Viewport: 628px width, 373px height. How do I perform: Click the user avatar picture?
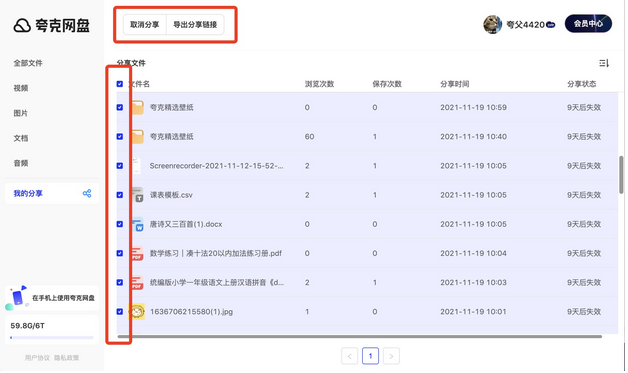pyautogui.click(x=494, y=24)
